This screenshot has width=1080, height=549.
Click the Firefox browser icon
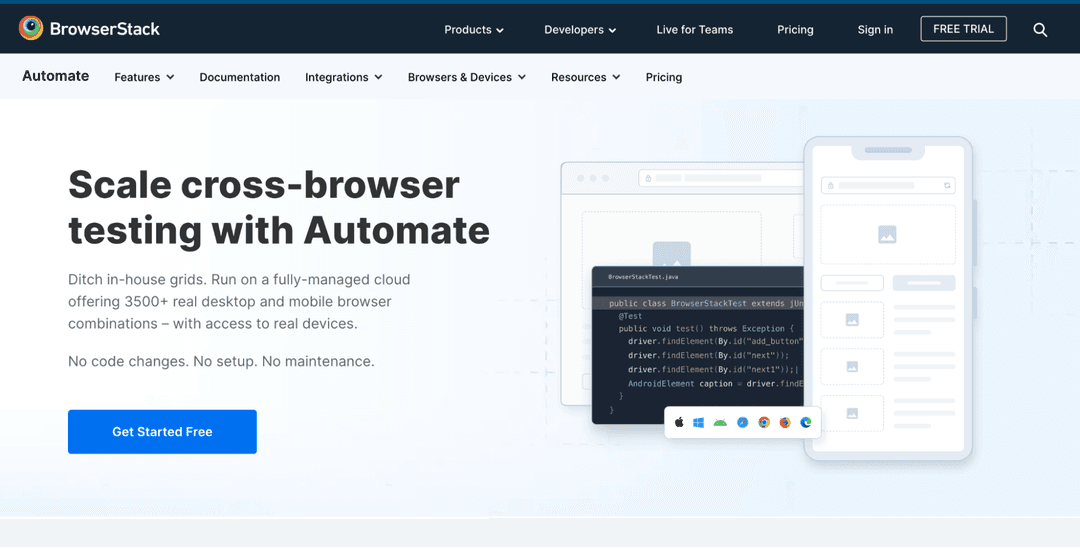[x=785, y=423]
